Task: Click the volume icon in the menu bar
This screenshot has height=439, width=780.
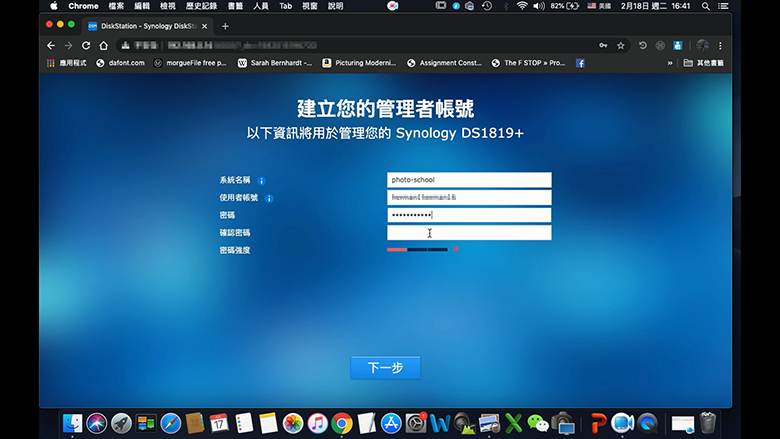Action: coord(539,6)
